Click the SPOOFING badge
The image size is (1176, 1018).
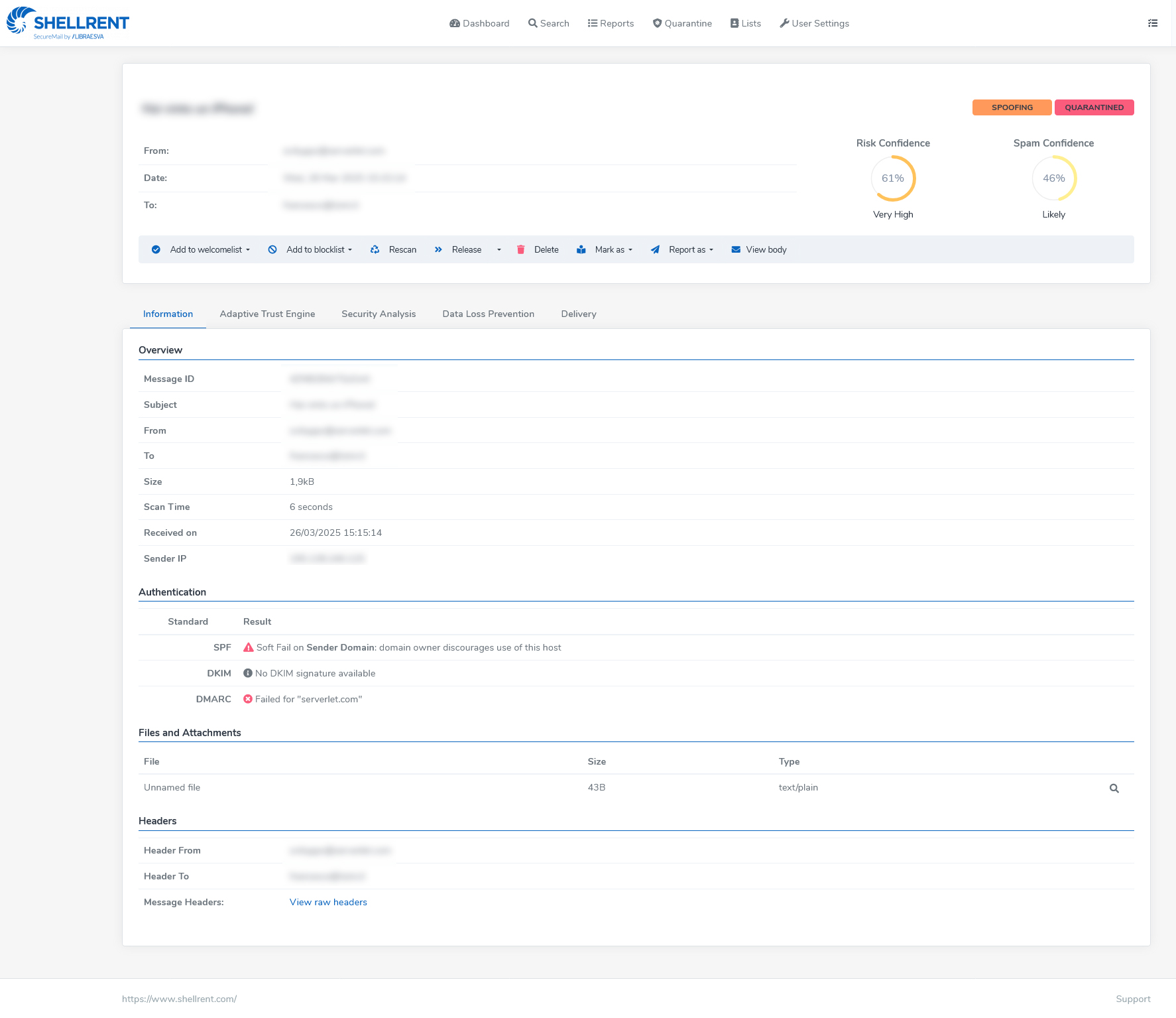[x=1012, y=107]
